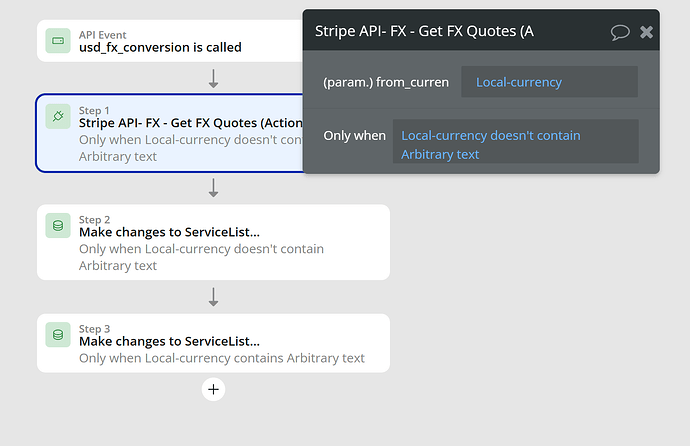The width and height of the screenshot is (690, 446).
Task: Click the Only when label in the panel
Action: [x=354, y=135]
